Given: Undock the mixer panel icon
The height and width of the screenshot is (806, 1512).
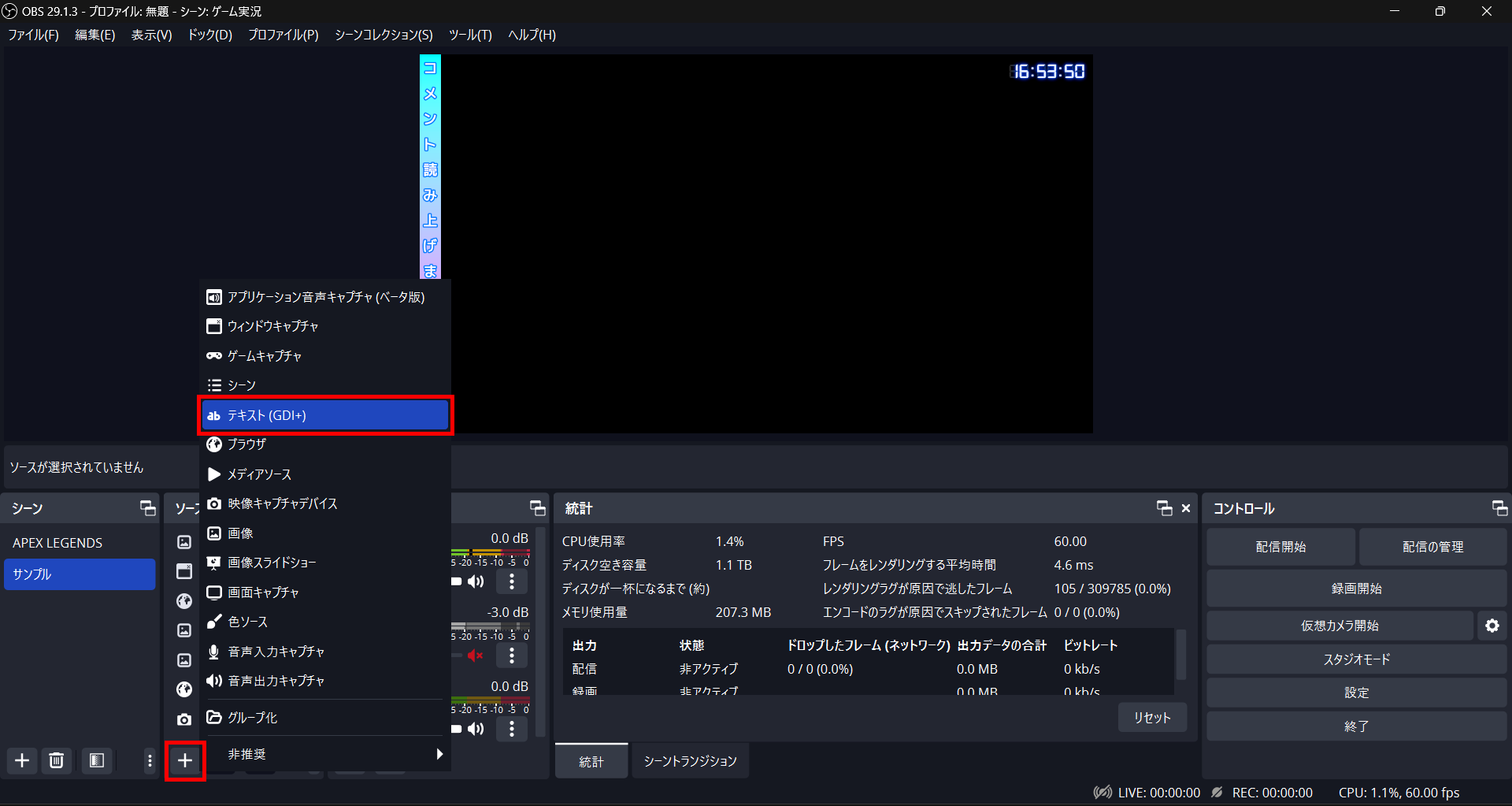Looking at the screenshot, I should 538,508.
